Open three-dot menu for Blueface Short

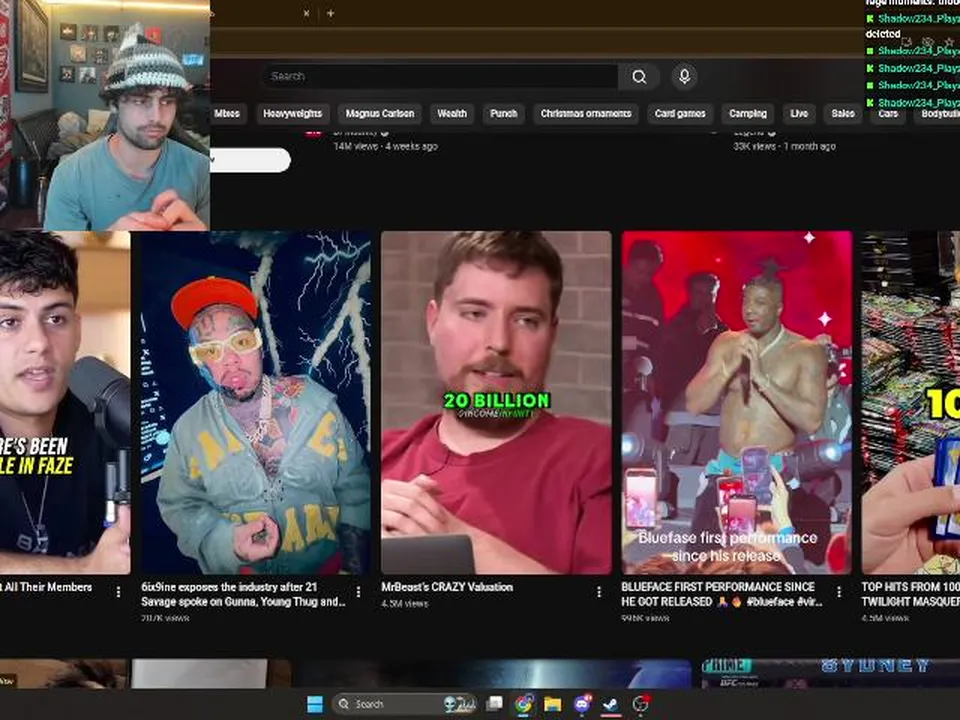(839, 591)
